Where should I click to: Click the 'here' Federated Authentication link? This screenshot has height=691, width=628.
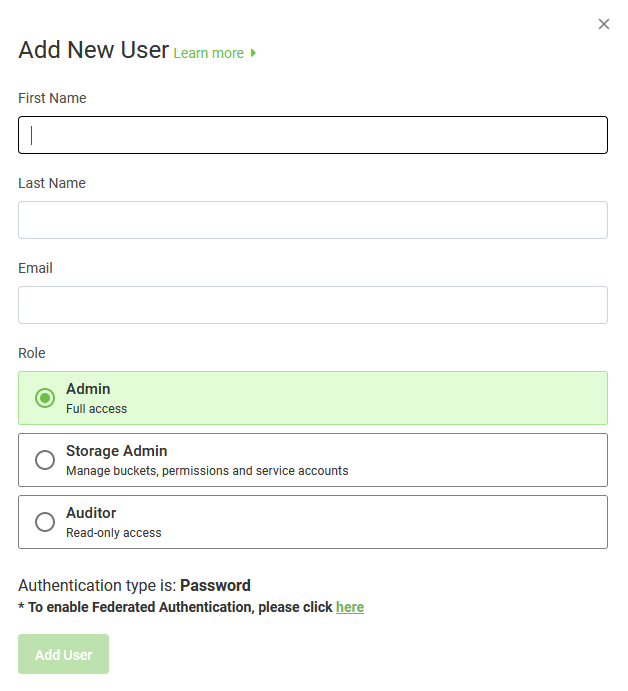coord(350,607)
